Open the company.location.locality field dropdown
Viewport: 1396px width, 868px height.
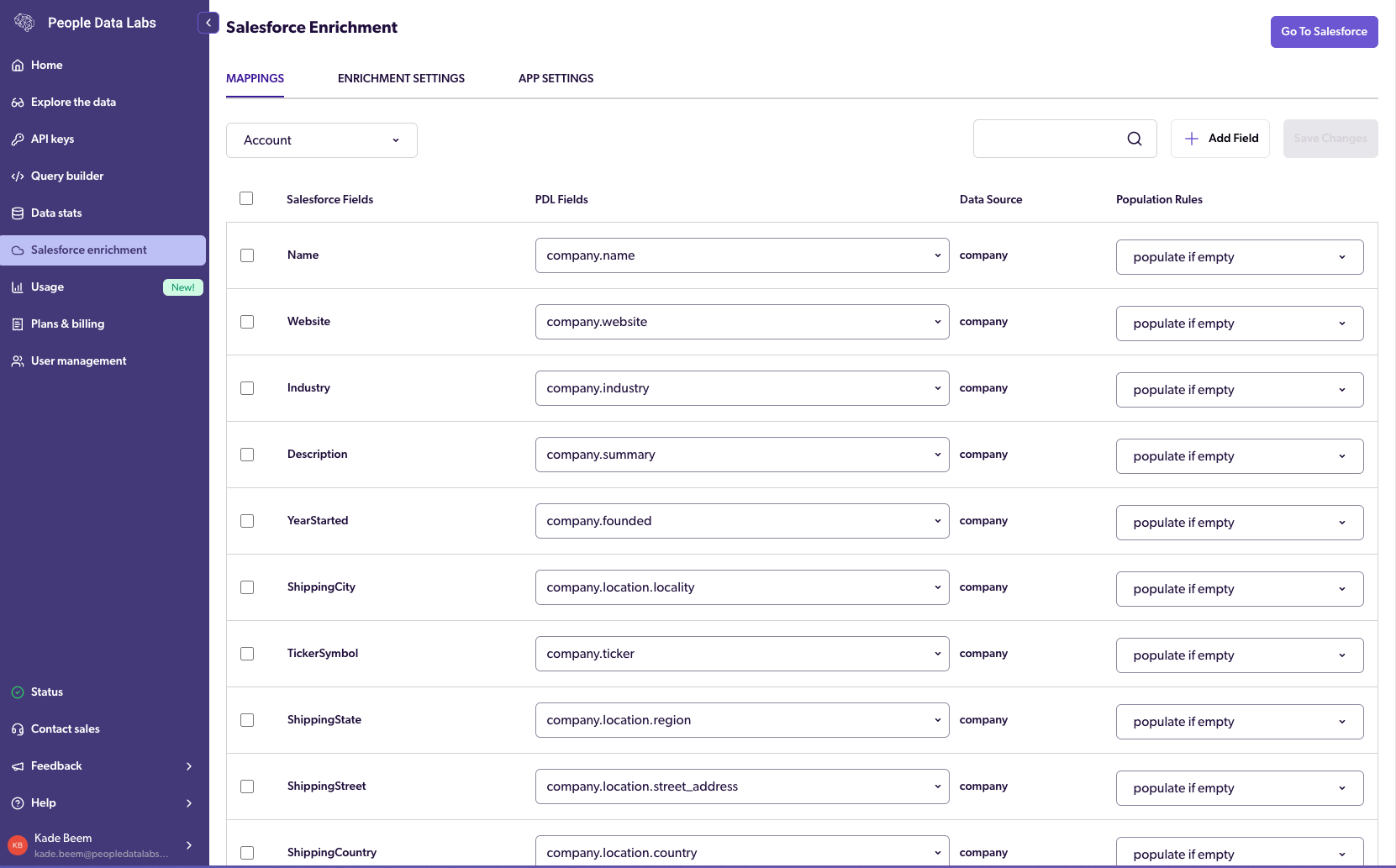pos(742,587)
